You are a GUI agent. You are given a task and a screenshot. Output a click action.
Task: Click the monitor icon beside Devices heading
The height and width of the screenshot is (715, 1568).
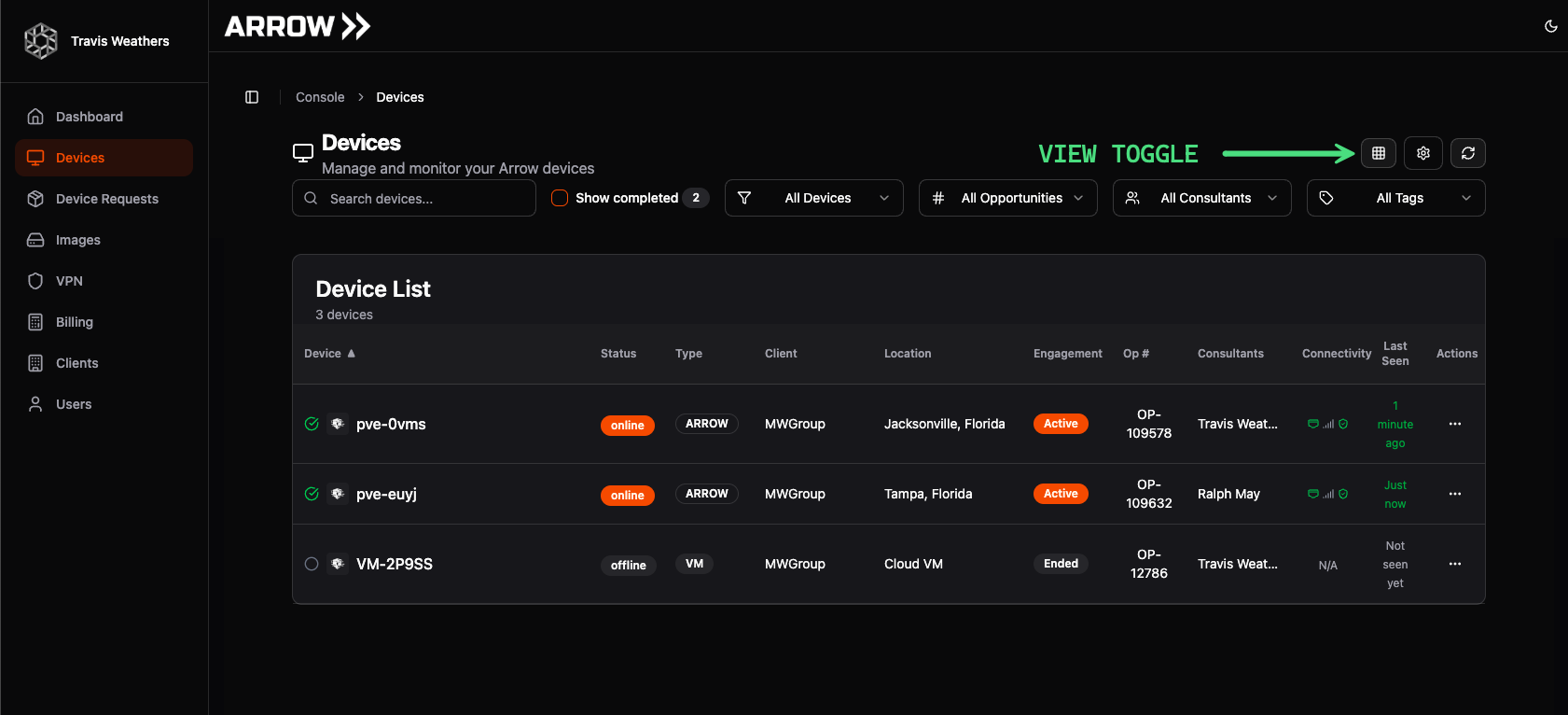coord(303,153)
